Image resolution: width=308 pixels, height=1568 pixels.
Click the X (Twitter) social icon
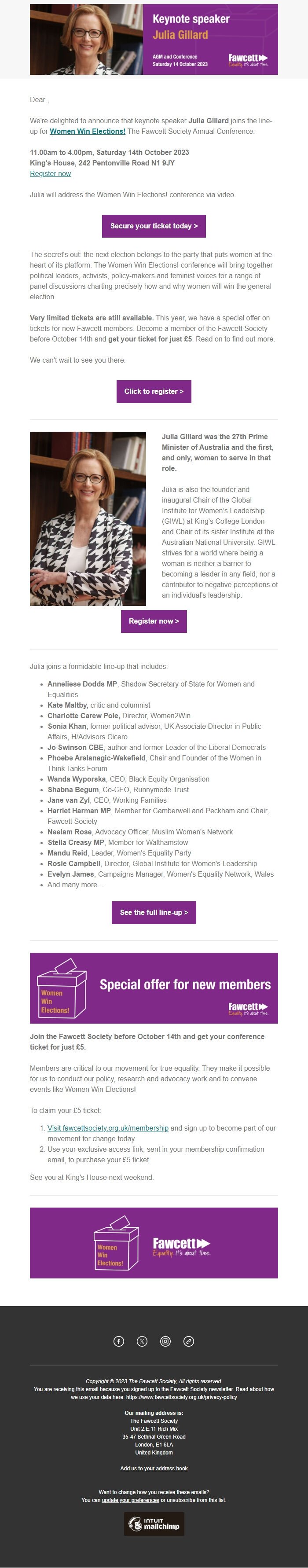[141, 1341]
